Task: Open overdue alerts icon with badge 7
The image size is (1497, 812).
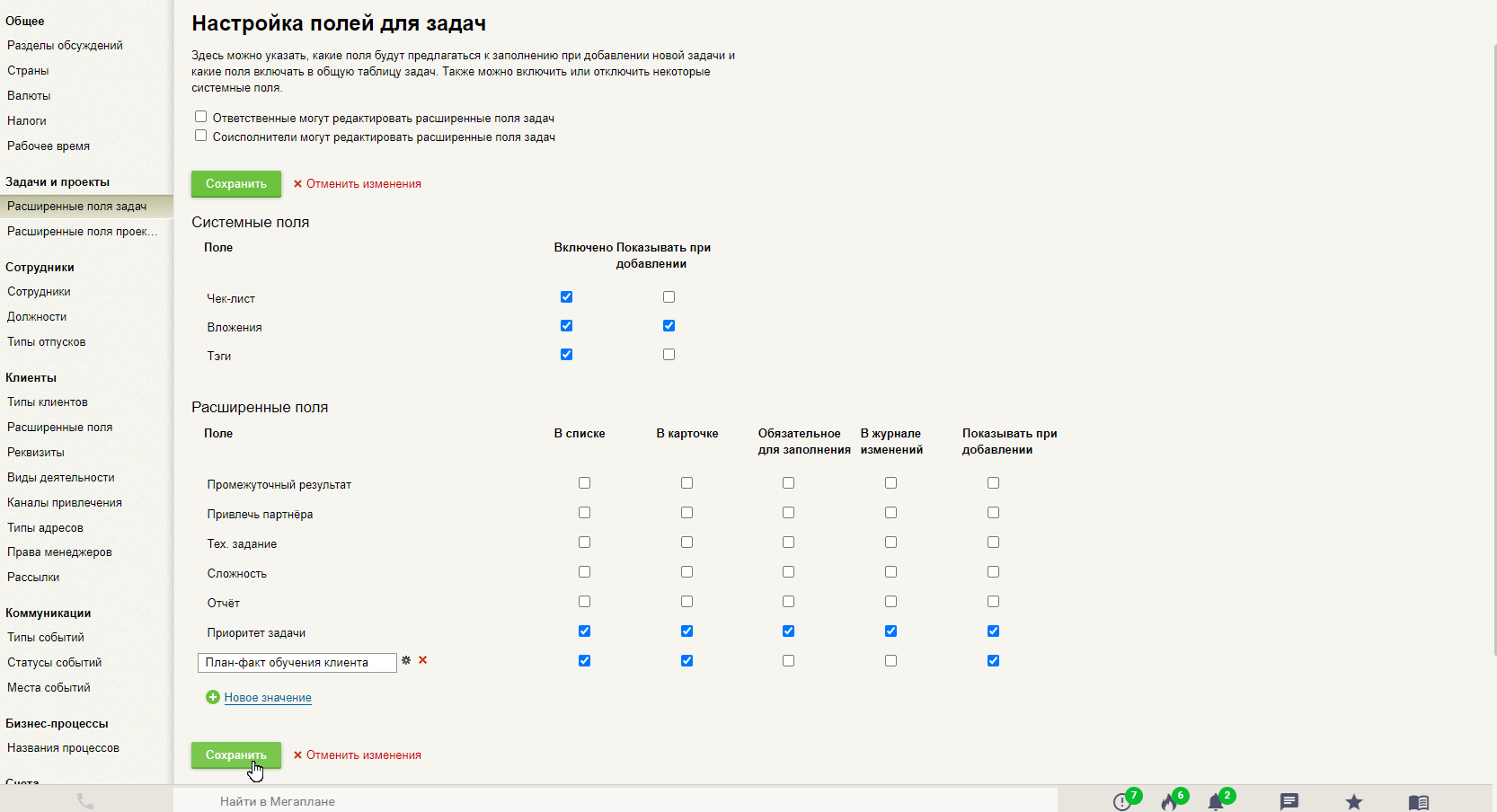Action: pyautogui.click(x=1122, y=801)
